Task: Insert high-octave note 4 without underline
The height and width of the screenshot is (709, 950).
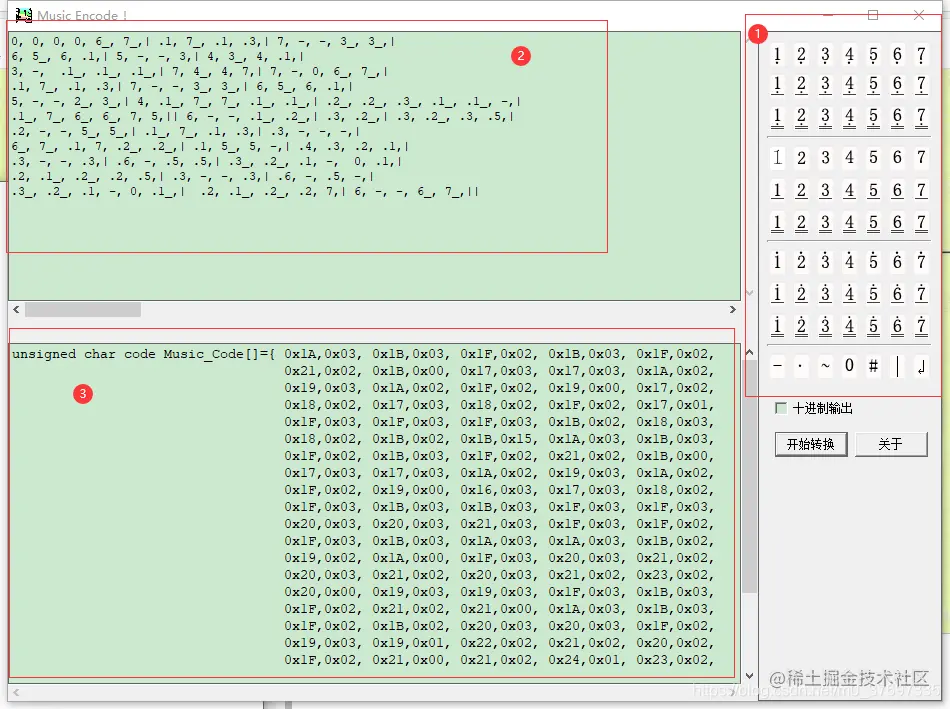Action: [x=849, y=261]
